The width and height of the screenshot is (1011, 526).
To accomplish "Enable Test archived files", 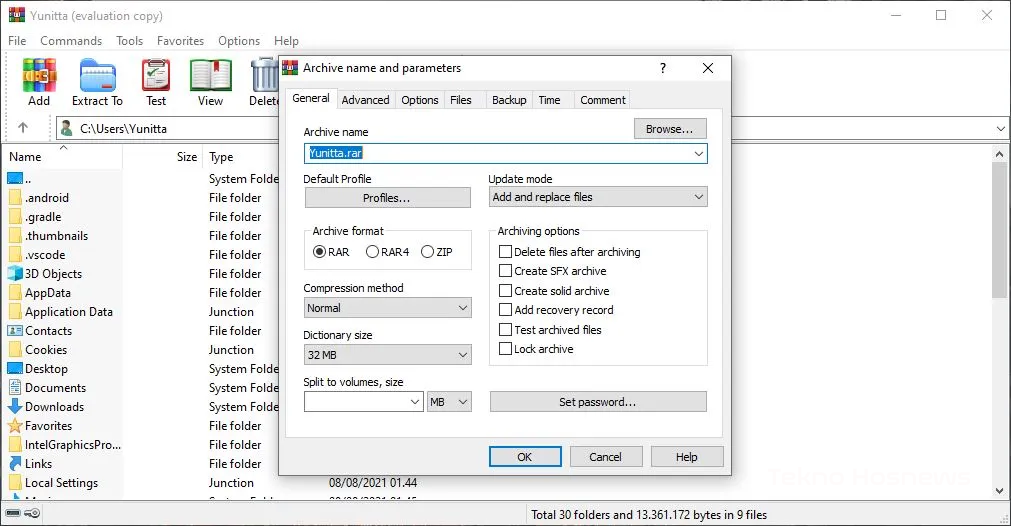I will [x=506, y=329].
